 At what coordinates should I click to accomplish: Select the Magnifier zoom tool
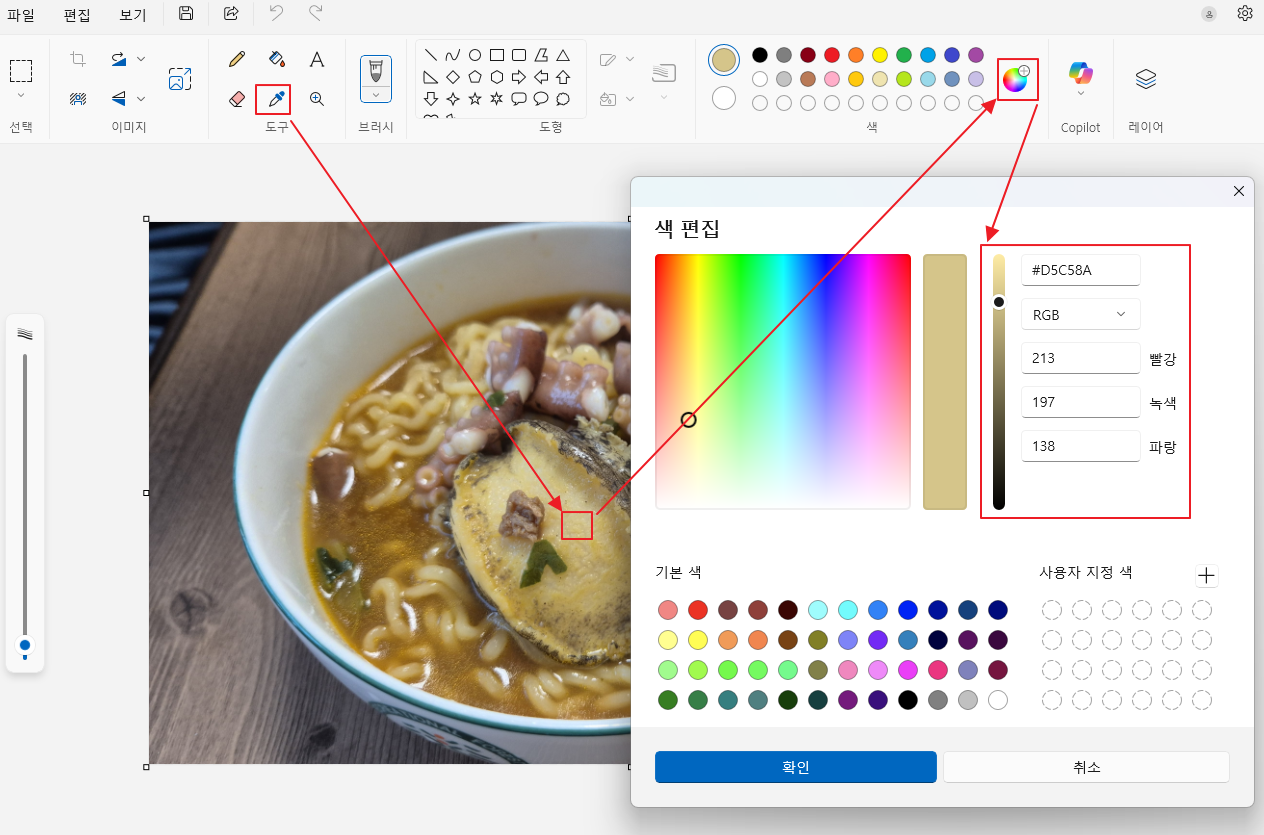tap(317, 99)
